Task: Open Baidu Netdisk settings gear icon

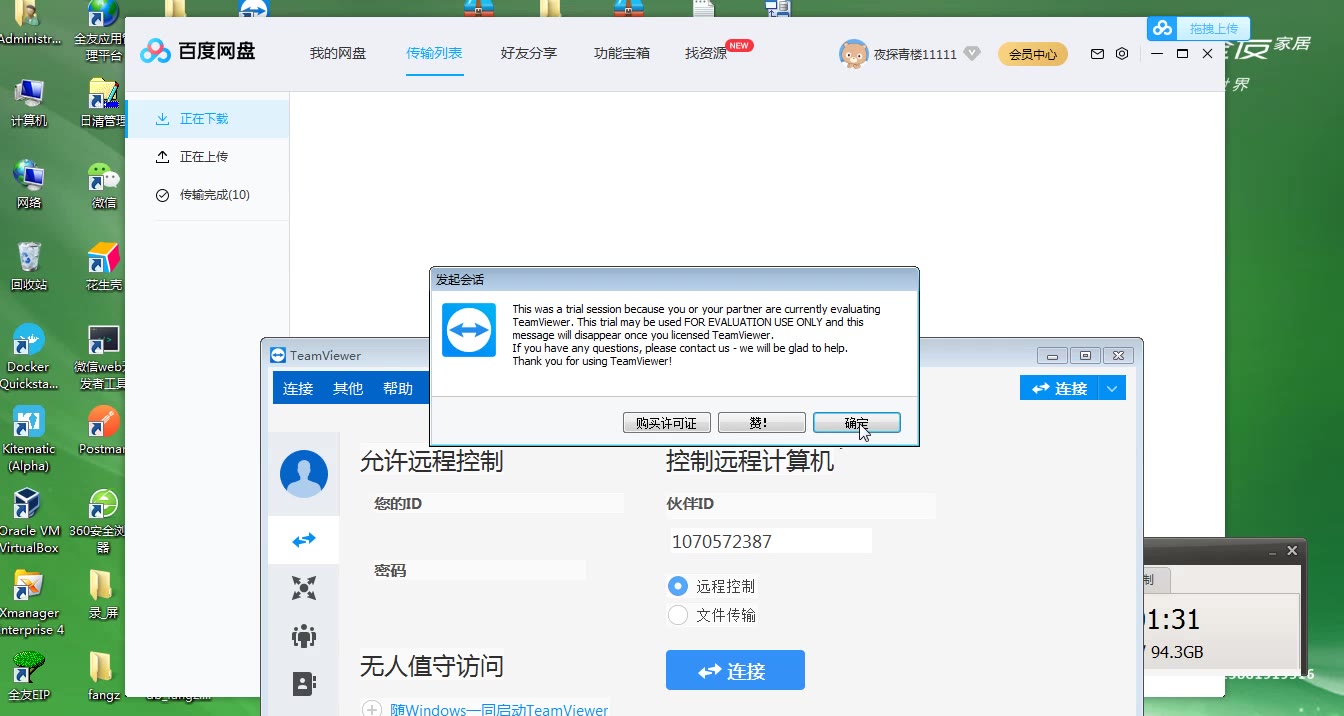Action: (x=1122, y=54)
